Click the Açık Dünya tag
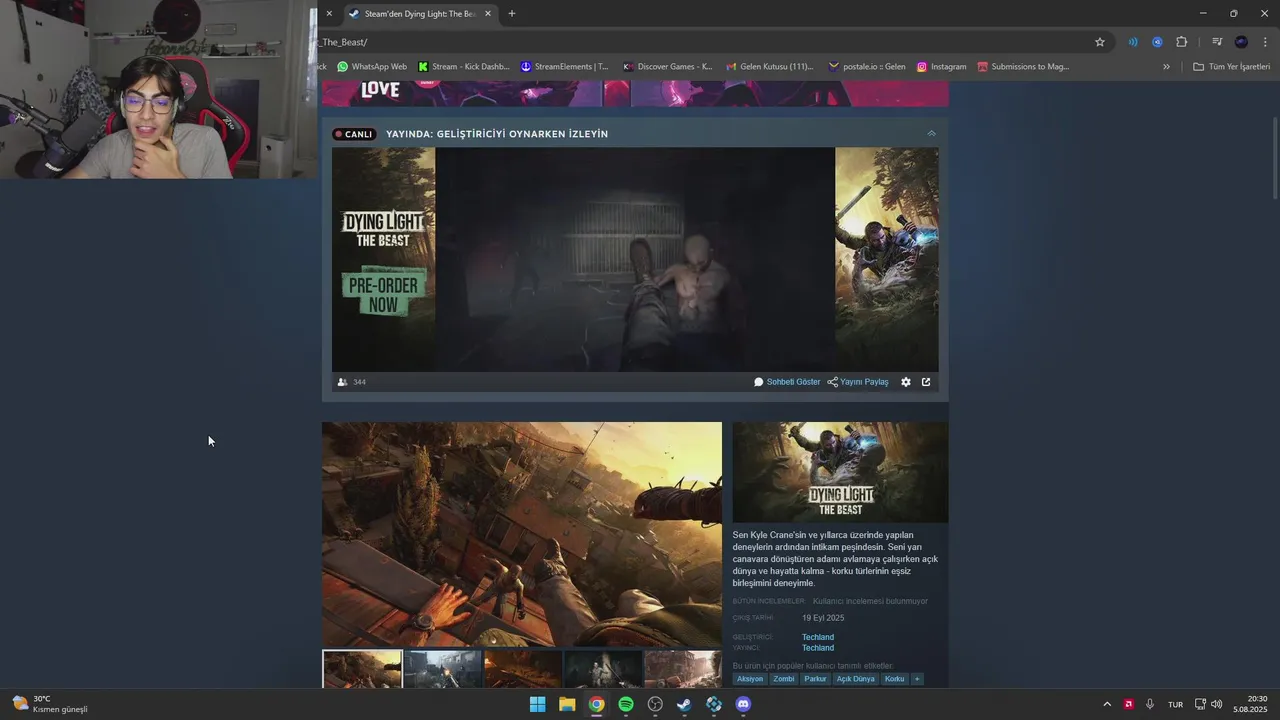This screenshot has height=720, width=1280. 856,679
